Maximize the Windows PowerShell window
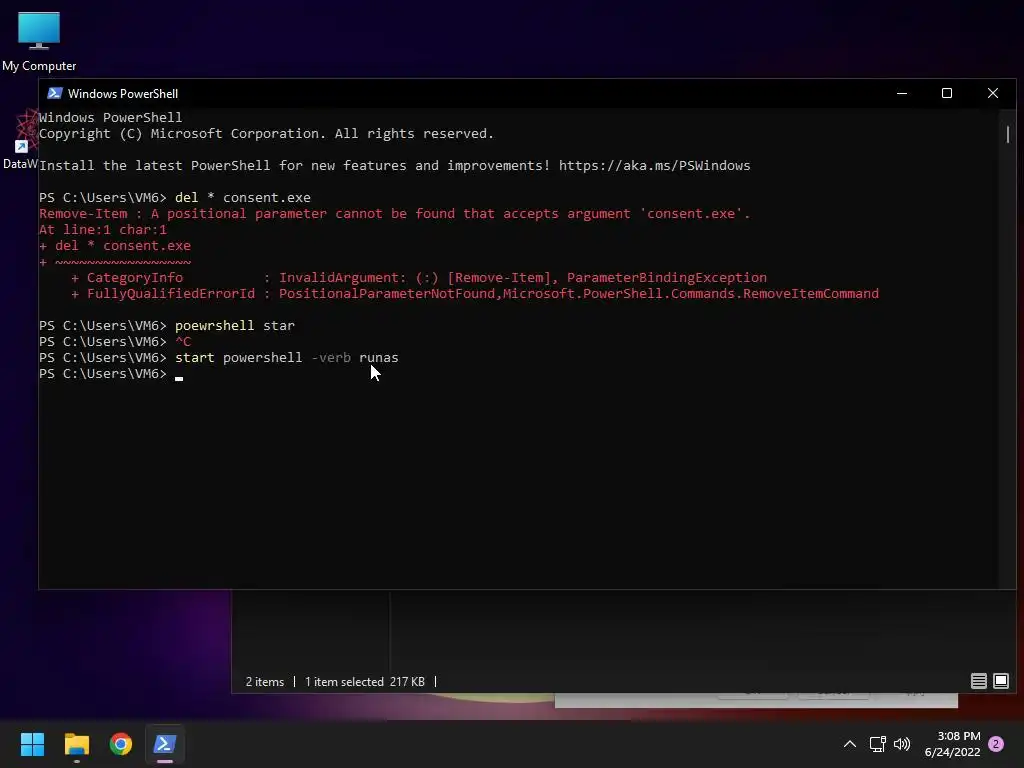The height and width of the screenshot is (768, 1024). [947, 93]
